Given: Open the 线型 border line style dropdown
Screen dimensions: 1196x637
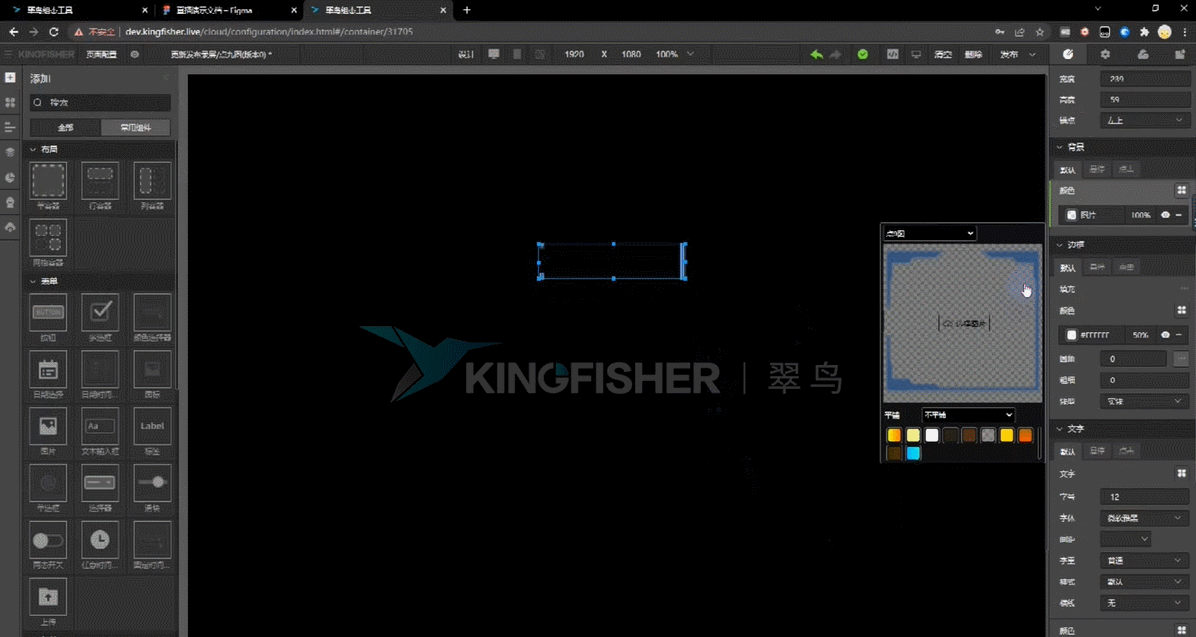Looking at the screenshot, I should click(1144, 401).
